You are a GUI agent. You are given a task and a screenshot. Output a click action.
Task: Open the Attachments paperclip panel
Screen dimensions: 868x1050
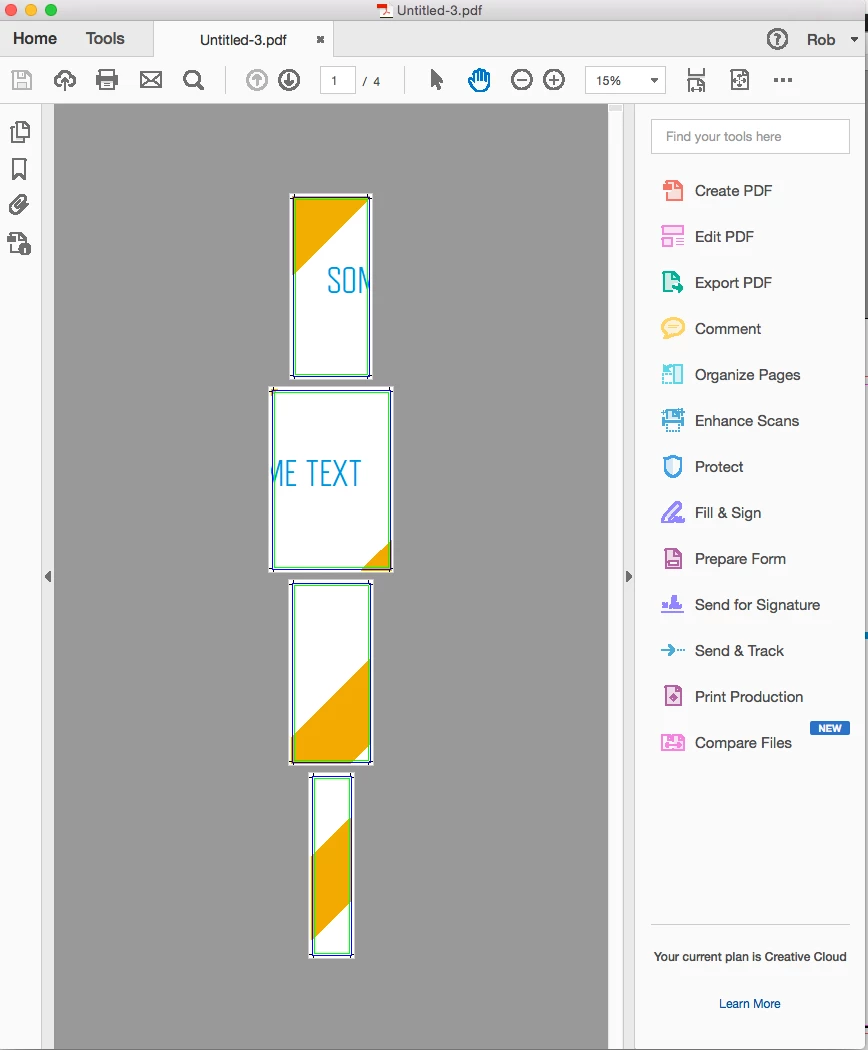(x=19, y=205)
